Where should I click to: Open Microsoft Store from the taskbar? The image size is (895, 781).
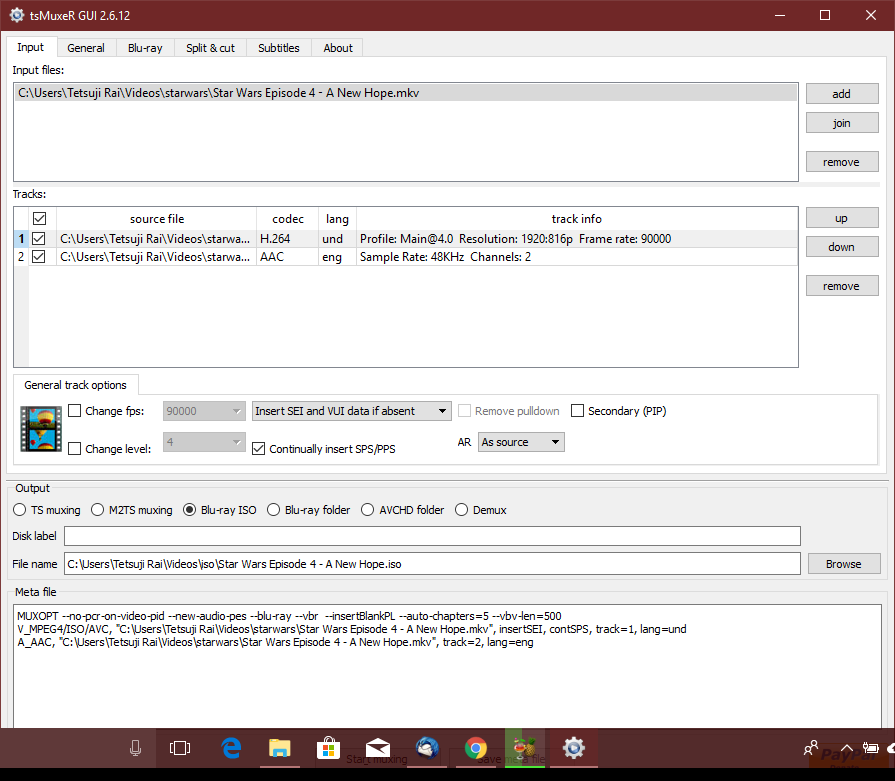[328, 748]
